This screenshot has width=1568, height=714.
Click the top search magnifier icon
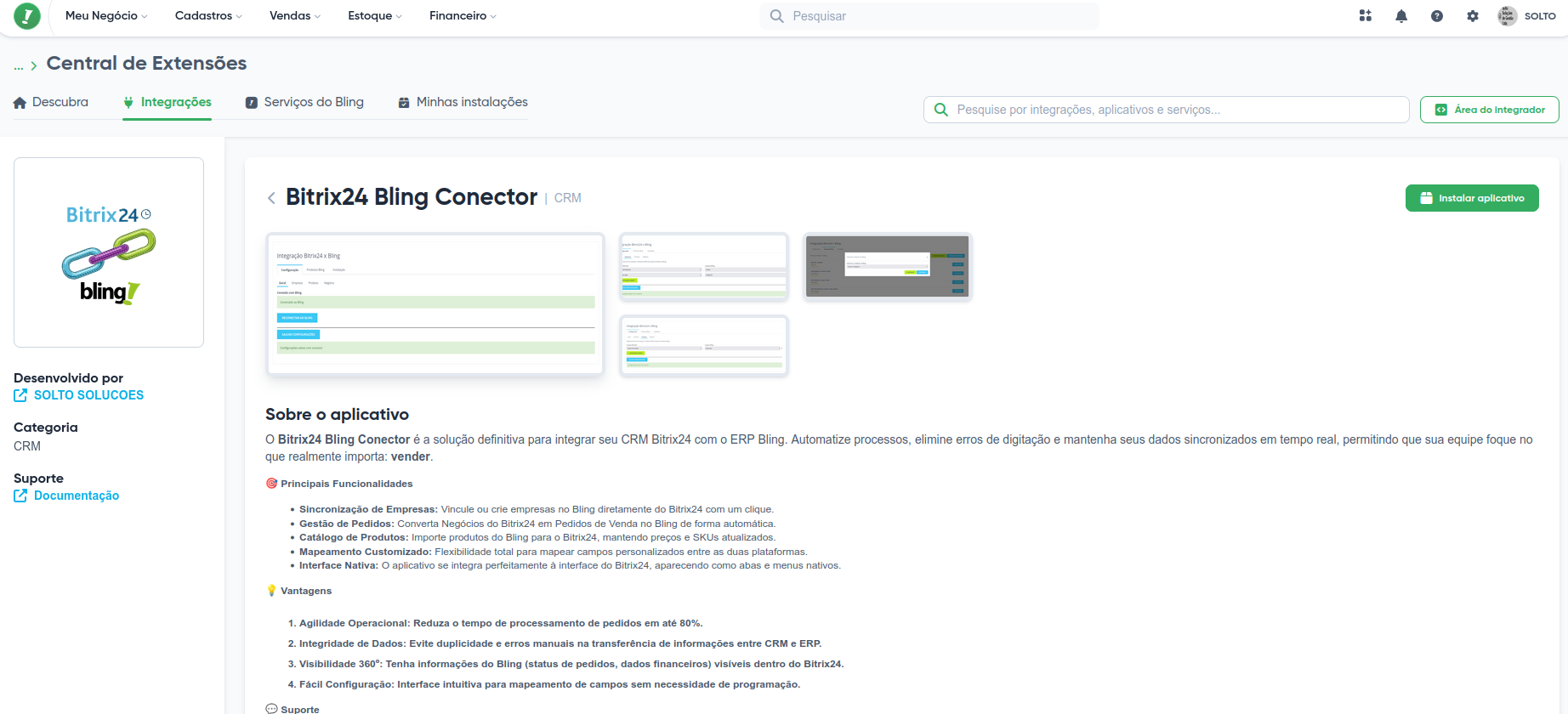point(776,16)
